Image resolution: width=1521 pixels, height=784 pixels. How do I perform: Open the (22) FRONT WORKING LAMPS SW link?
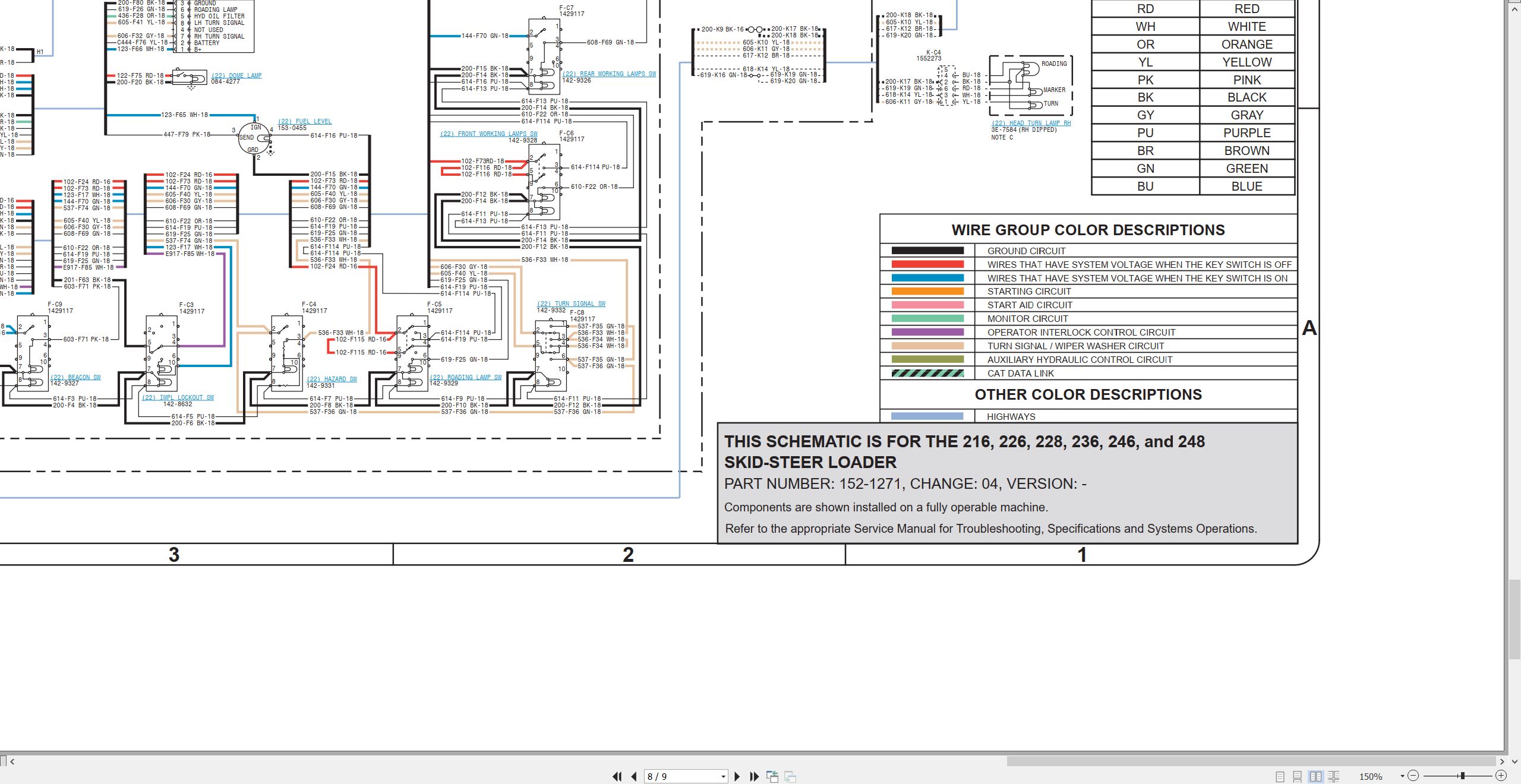pos(488,134)
